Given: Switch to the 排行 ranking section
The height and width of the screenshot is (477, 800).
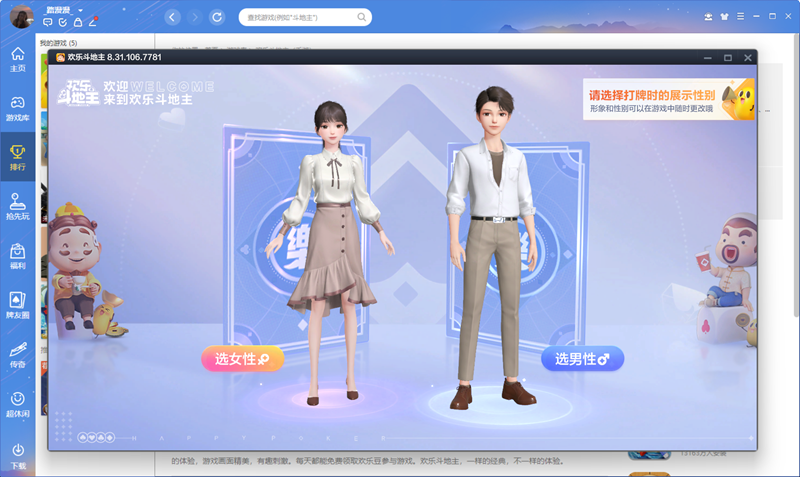Looking at the screenshot, I should point(17,157).
